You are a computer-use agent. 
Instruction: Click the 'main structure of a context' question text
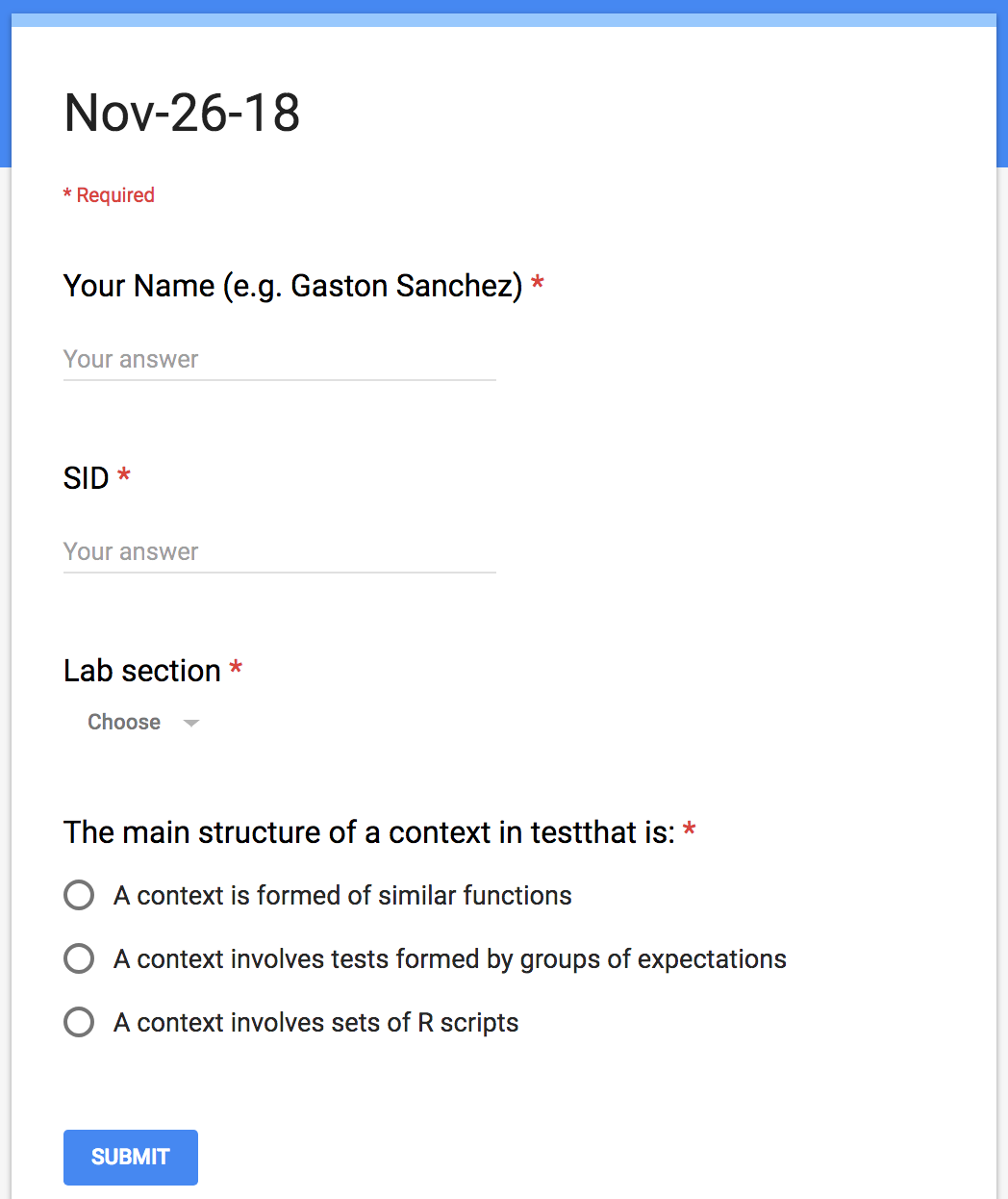click(369, 832)
